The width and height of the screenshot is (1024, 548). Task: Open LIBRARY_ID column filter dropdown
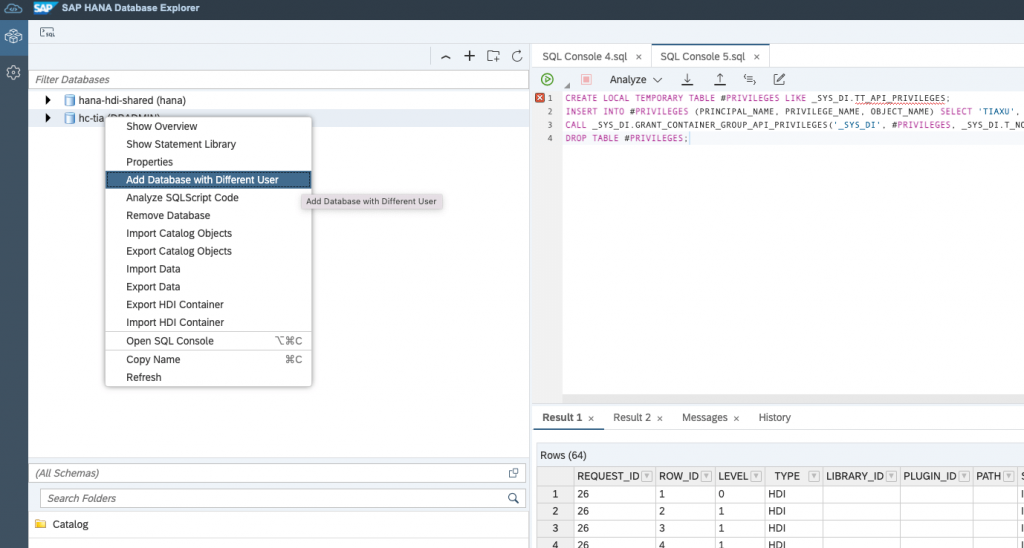[891, 476]
